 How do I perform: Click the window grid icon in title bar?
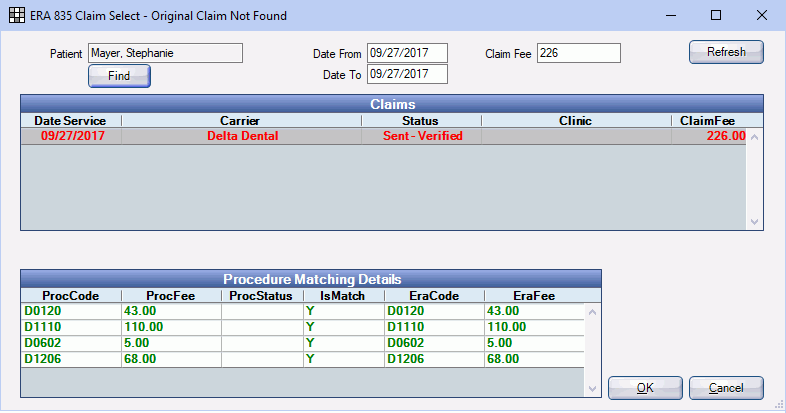(17, 16)
